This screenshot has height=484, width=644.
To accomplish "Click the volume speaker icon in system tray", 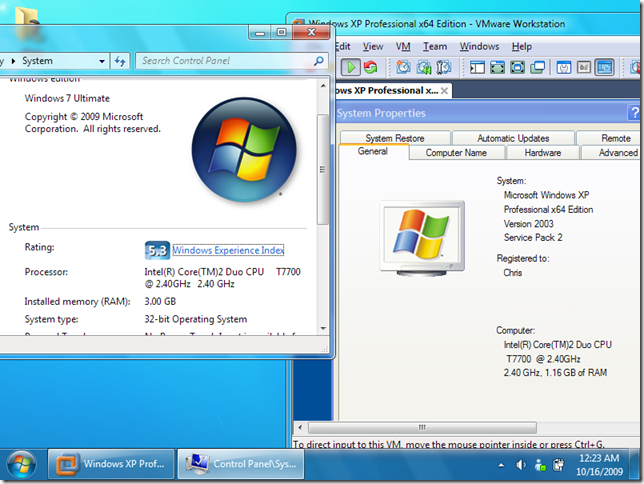I will [x=520, y=465].
